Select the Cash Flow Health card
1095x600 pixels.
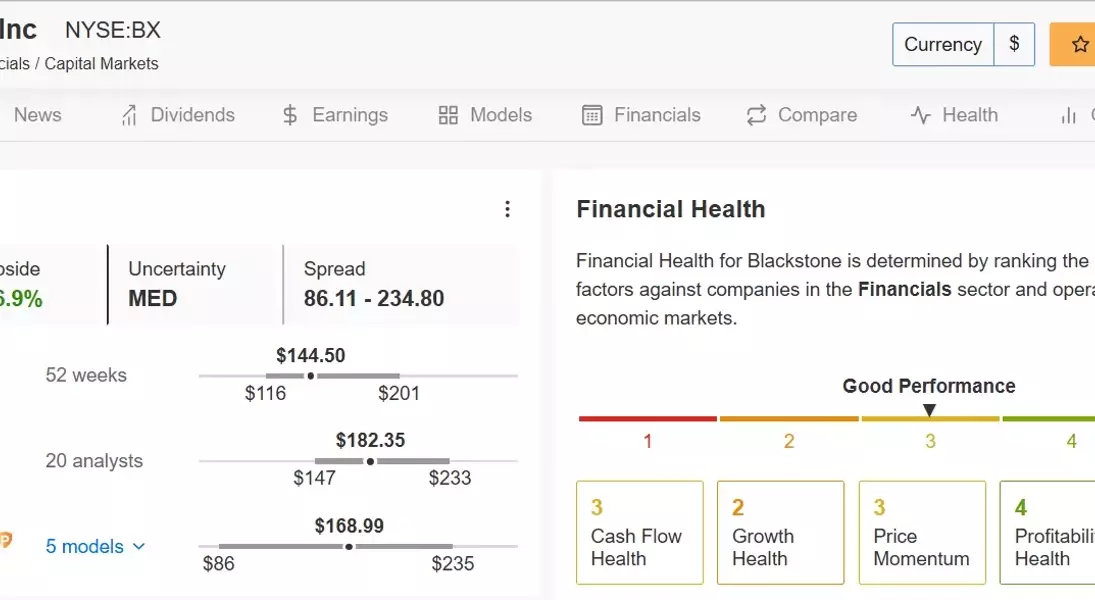click(639, 533)
